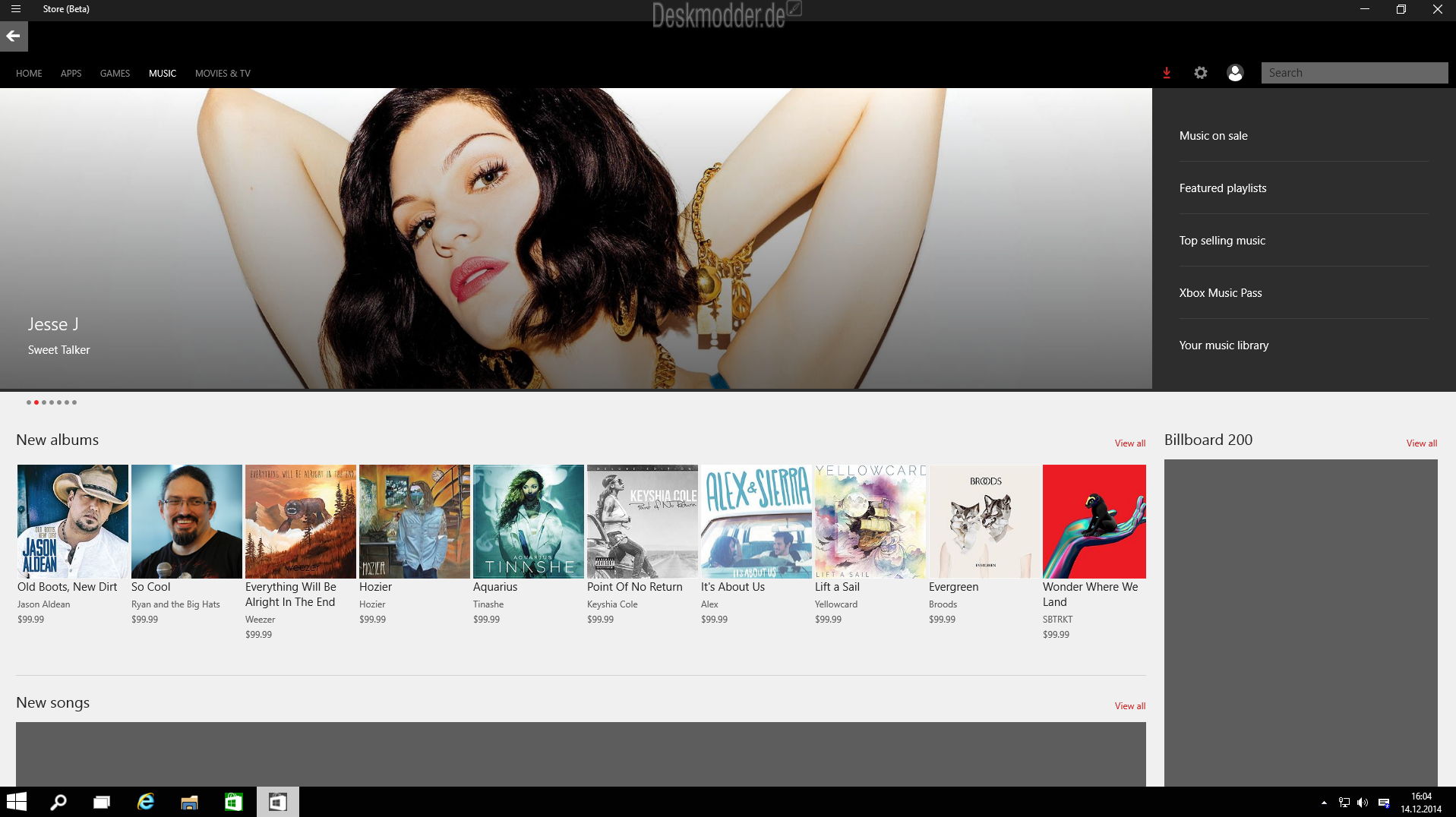Open Old Boots, New Dirt album cover
1456x817 pixels.
(73, 522)
